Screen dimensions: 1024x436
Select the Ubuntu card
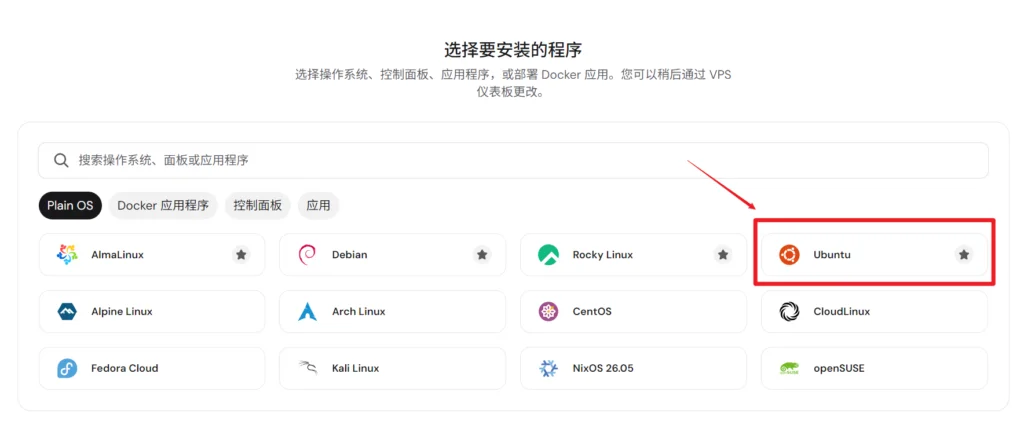[874, 255]
